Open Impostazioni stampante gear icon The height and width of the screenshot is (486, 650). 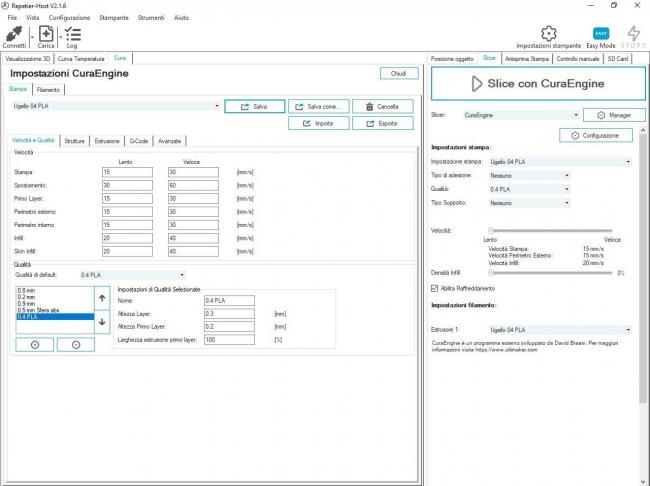pos(548,34)
